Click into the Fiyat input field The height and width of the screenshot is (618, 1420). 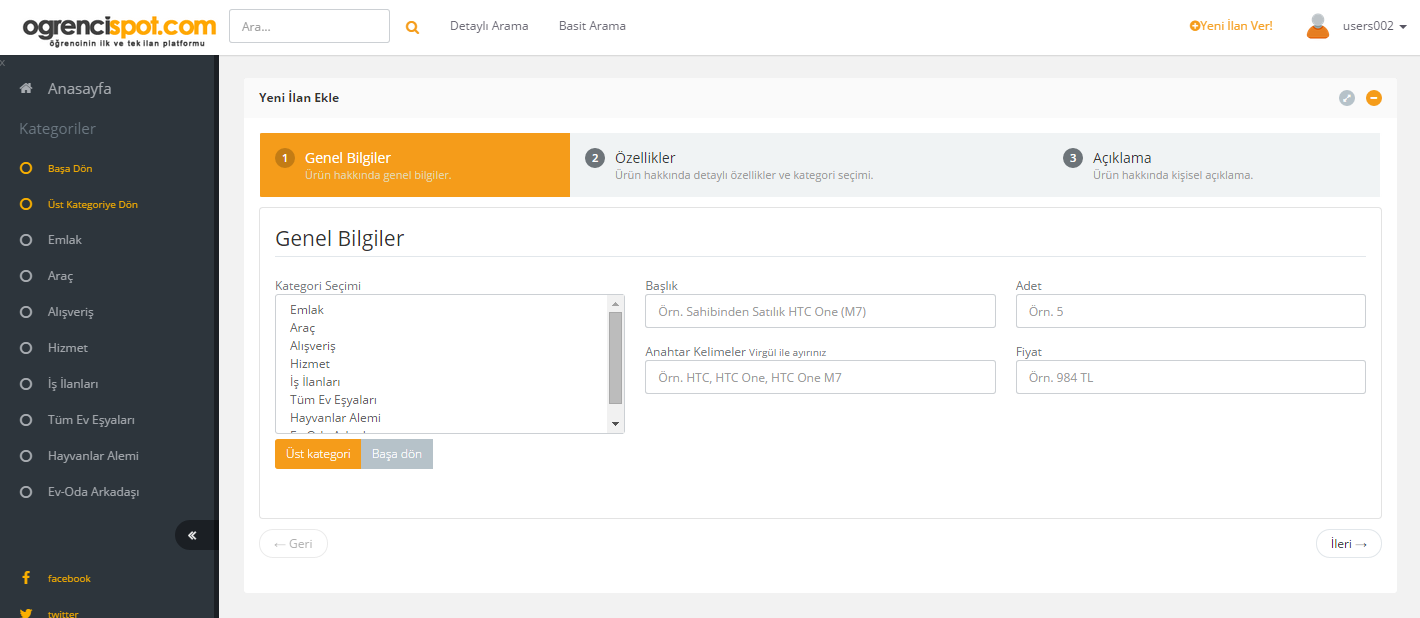(1190, 377)
